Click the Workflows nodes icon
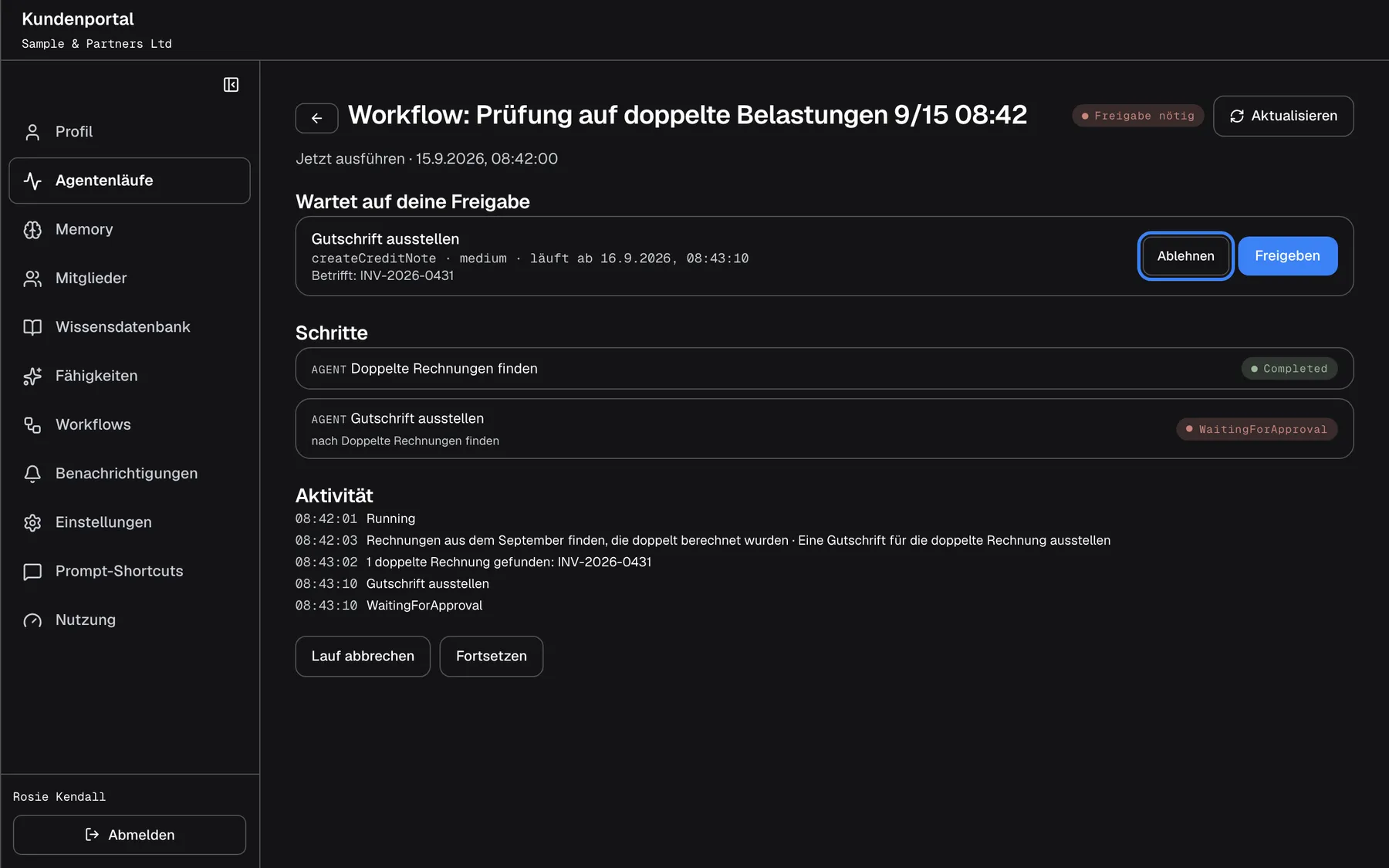 point(32,425)
